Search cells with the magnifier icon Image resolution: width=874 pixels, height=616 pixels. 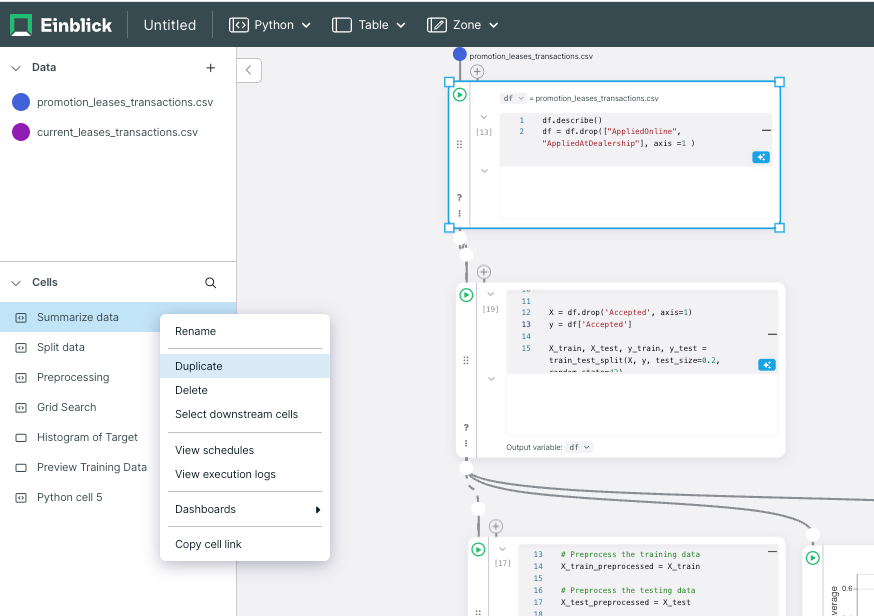pyautogui.click(x=210, y=283)
